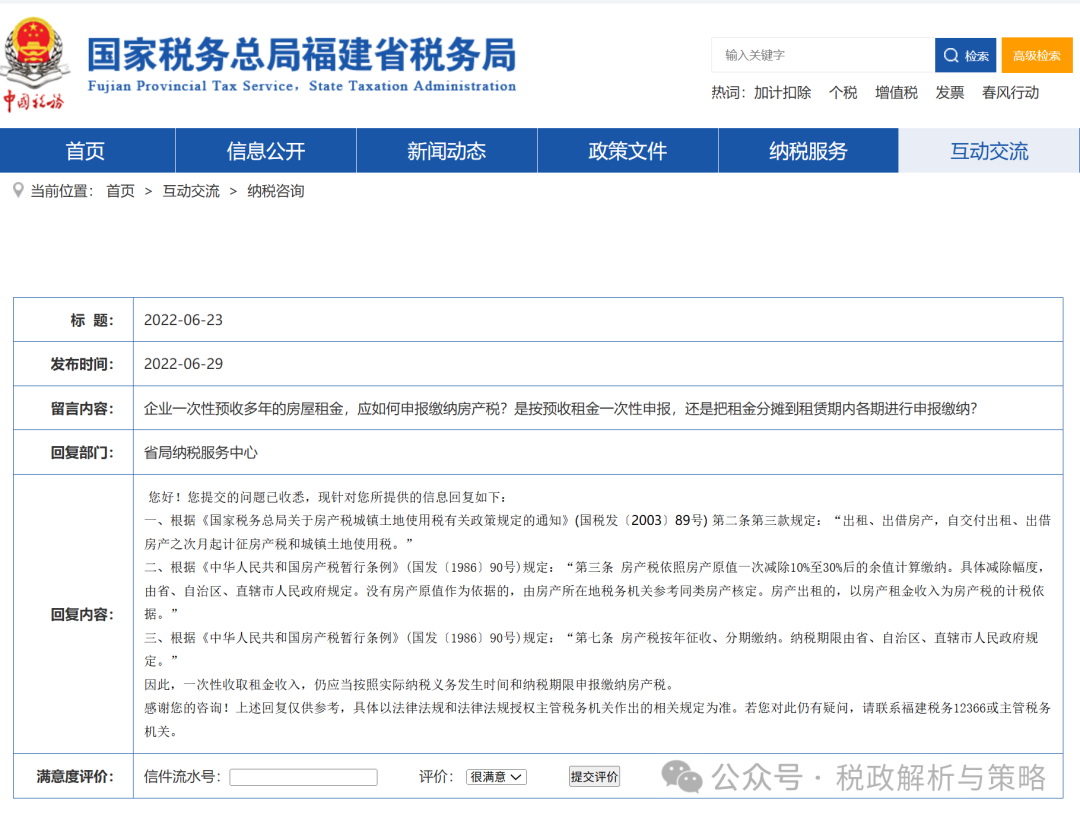Click the 信件流水号 input box
Image resolution: width=1080 pixels, height=821 pixels.
click(303, 777)
